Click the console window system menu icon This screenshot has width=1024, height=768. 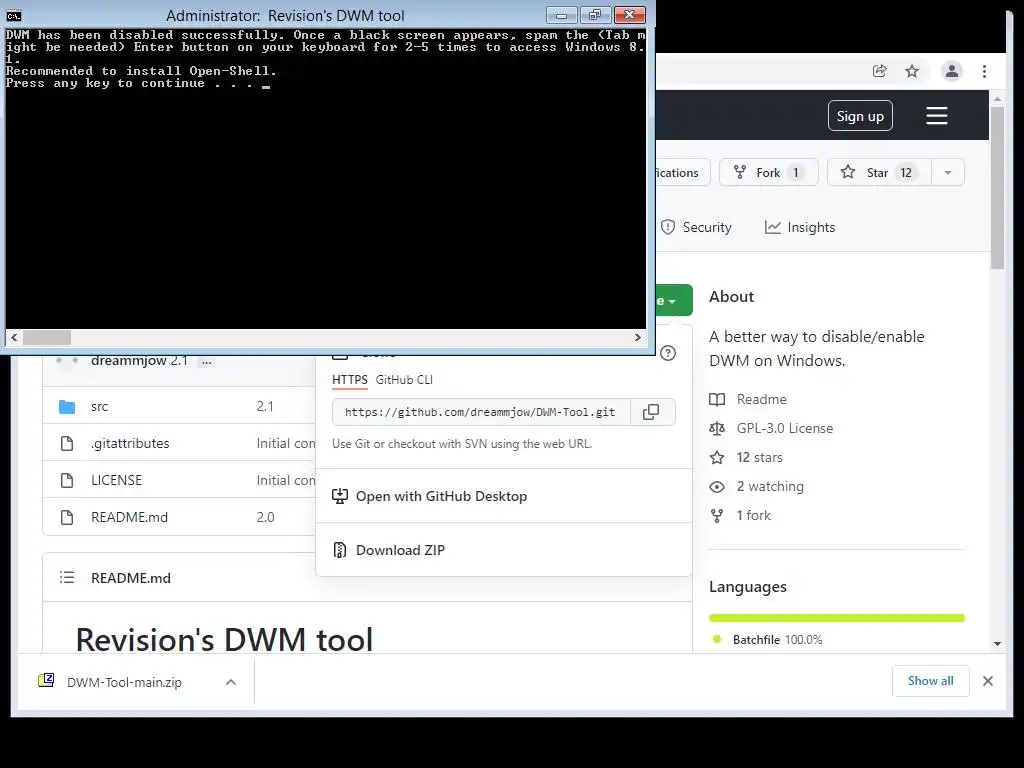14,15
